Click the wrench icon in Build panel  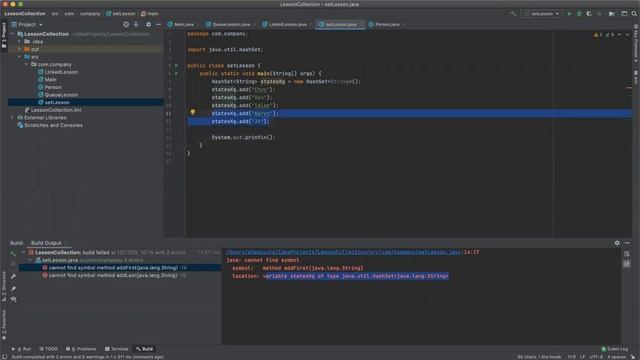coord(13,276)
